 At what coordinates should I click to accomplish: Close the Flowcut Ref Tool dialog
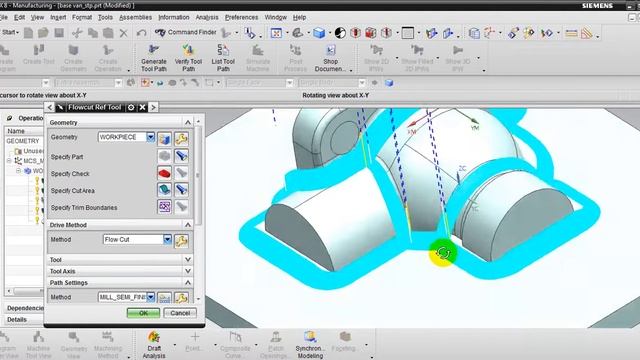click(142, 107)
